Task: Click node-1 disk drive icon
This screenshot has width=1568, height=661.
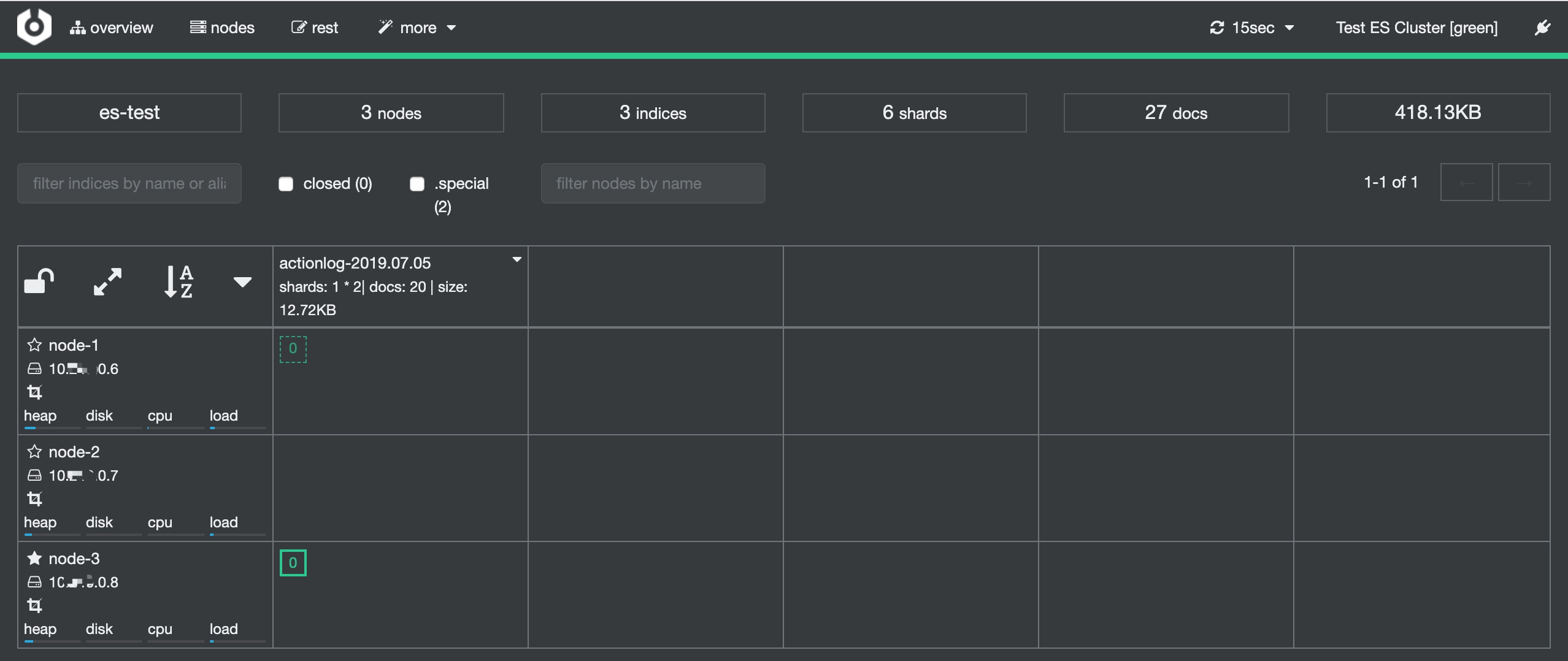Action: (34, 369)
